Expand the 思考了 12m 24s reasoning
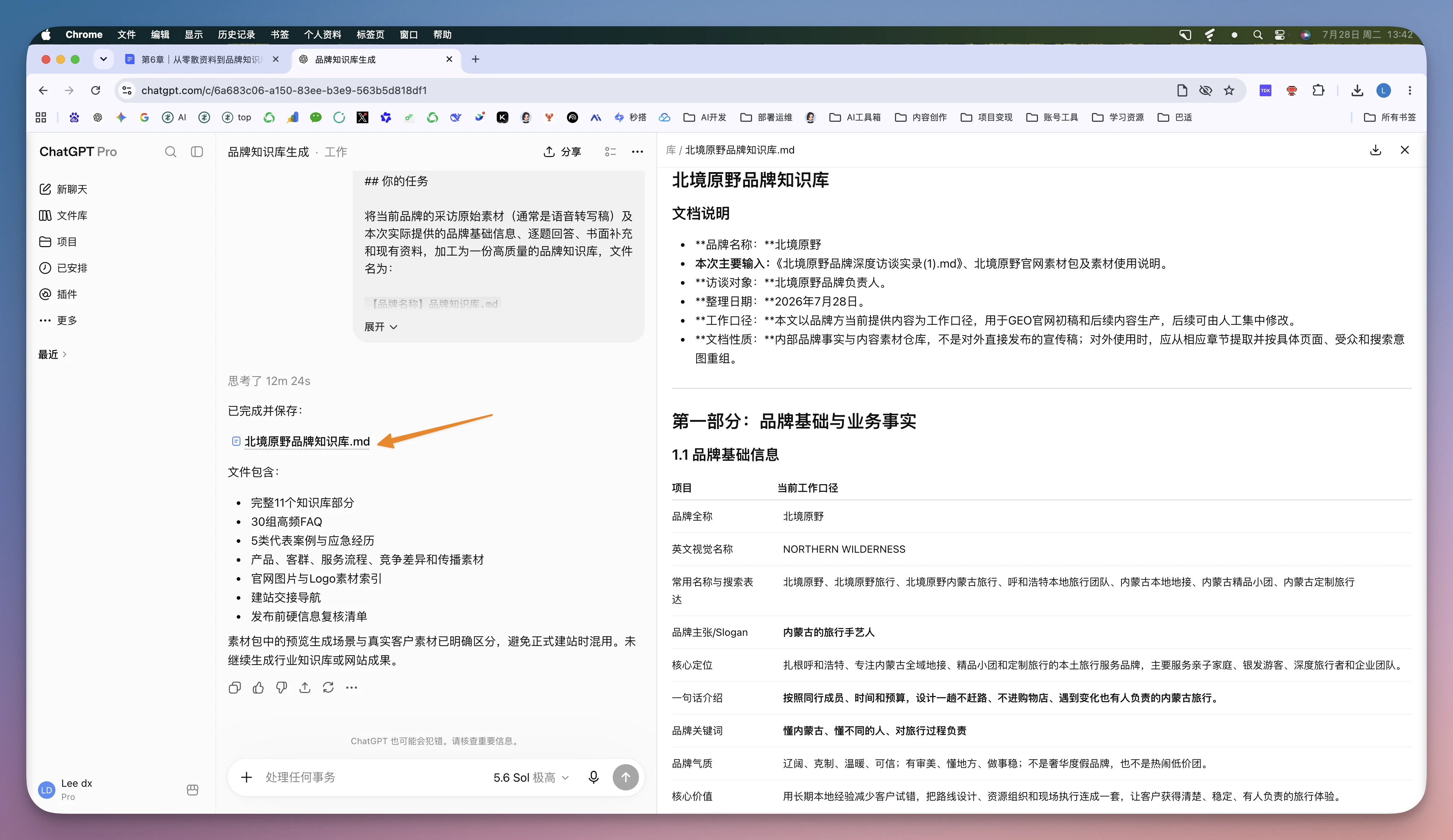1453x840 pixels. [x=269, y=381]
